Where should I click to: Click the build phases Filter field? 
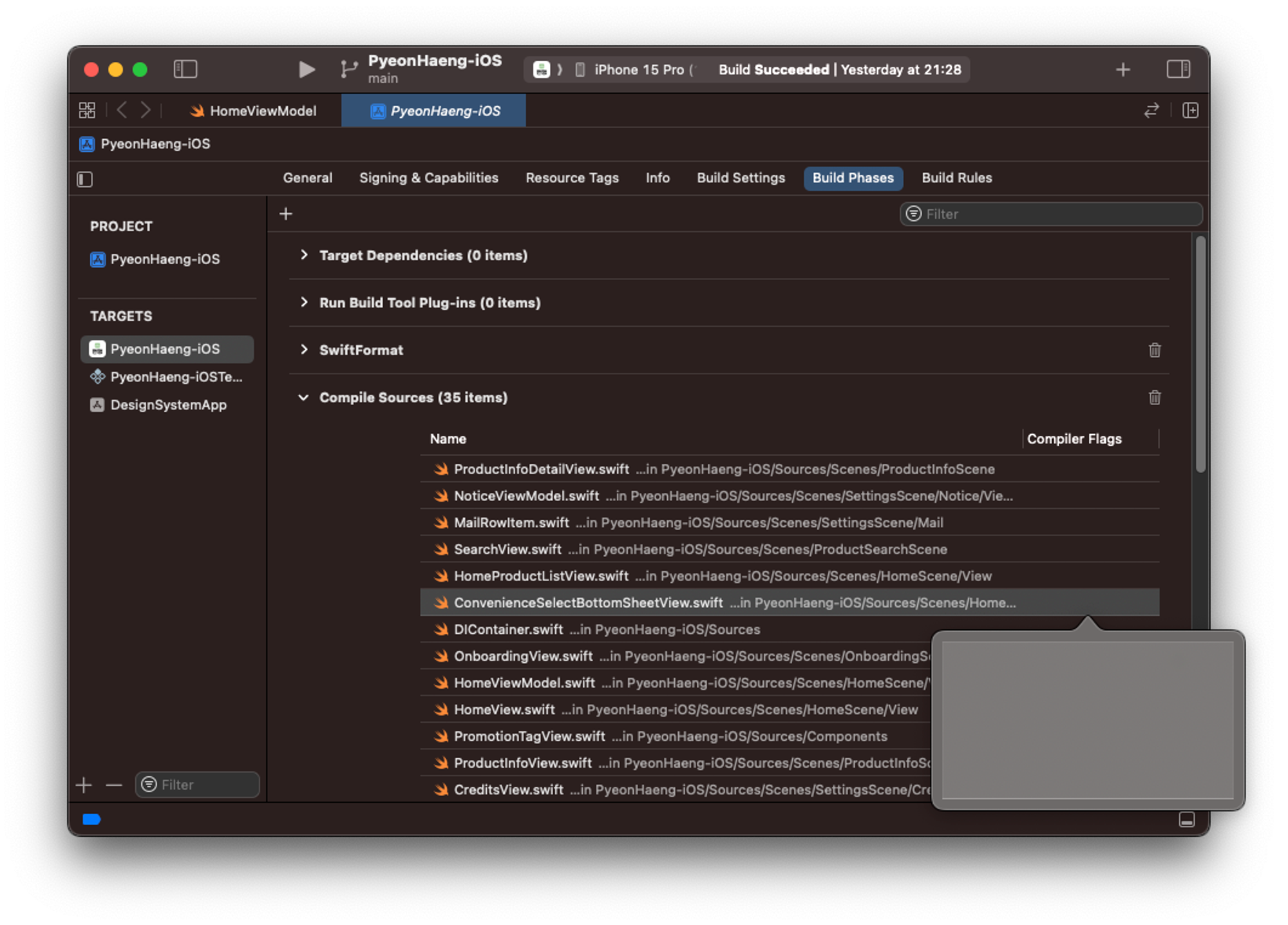pos(1050,214)
